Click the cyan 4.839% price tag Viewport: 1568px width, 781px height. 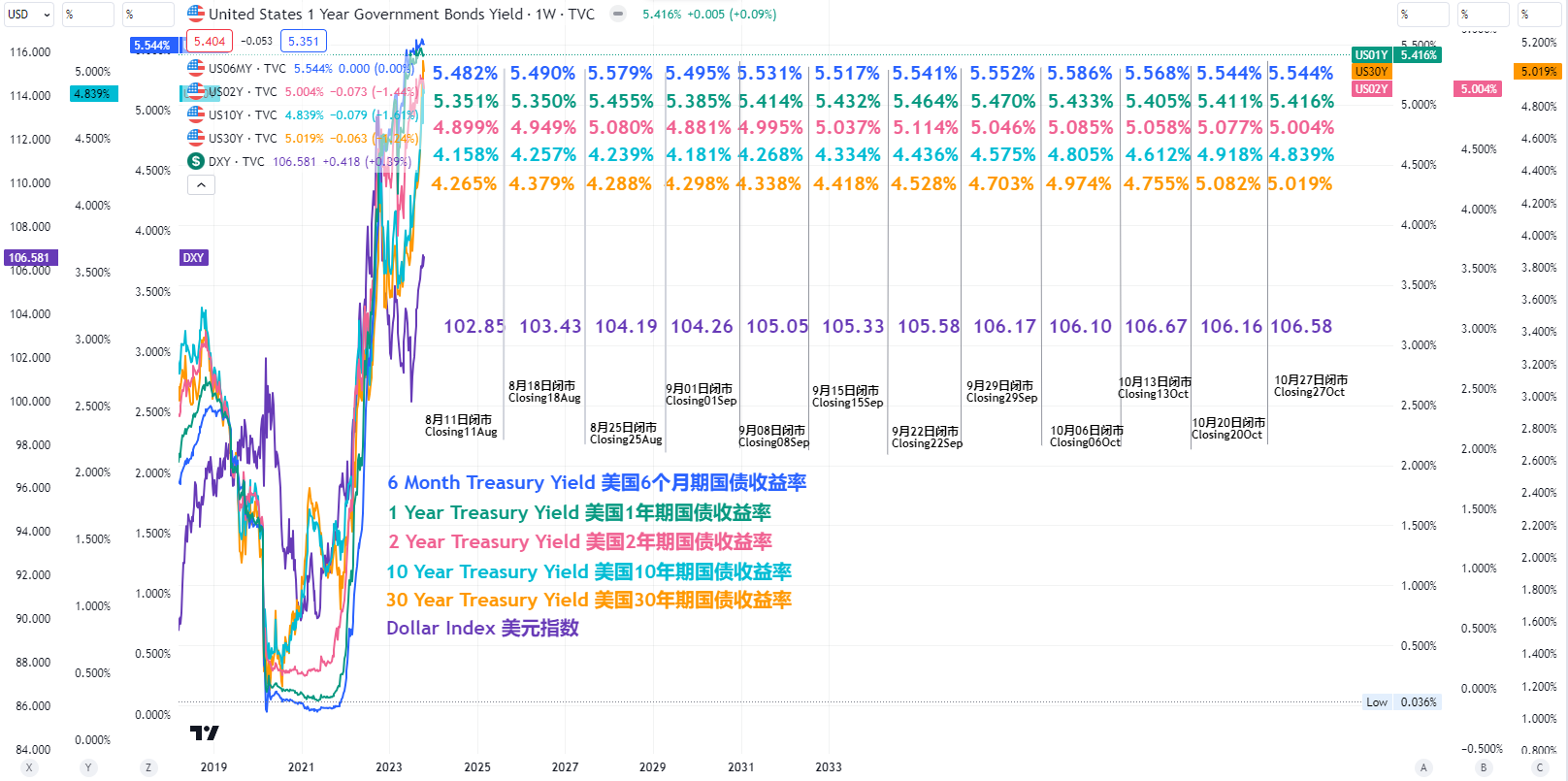(x=94, y=93)
